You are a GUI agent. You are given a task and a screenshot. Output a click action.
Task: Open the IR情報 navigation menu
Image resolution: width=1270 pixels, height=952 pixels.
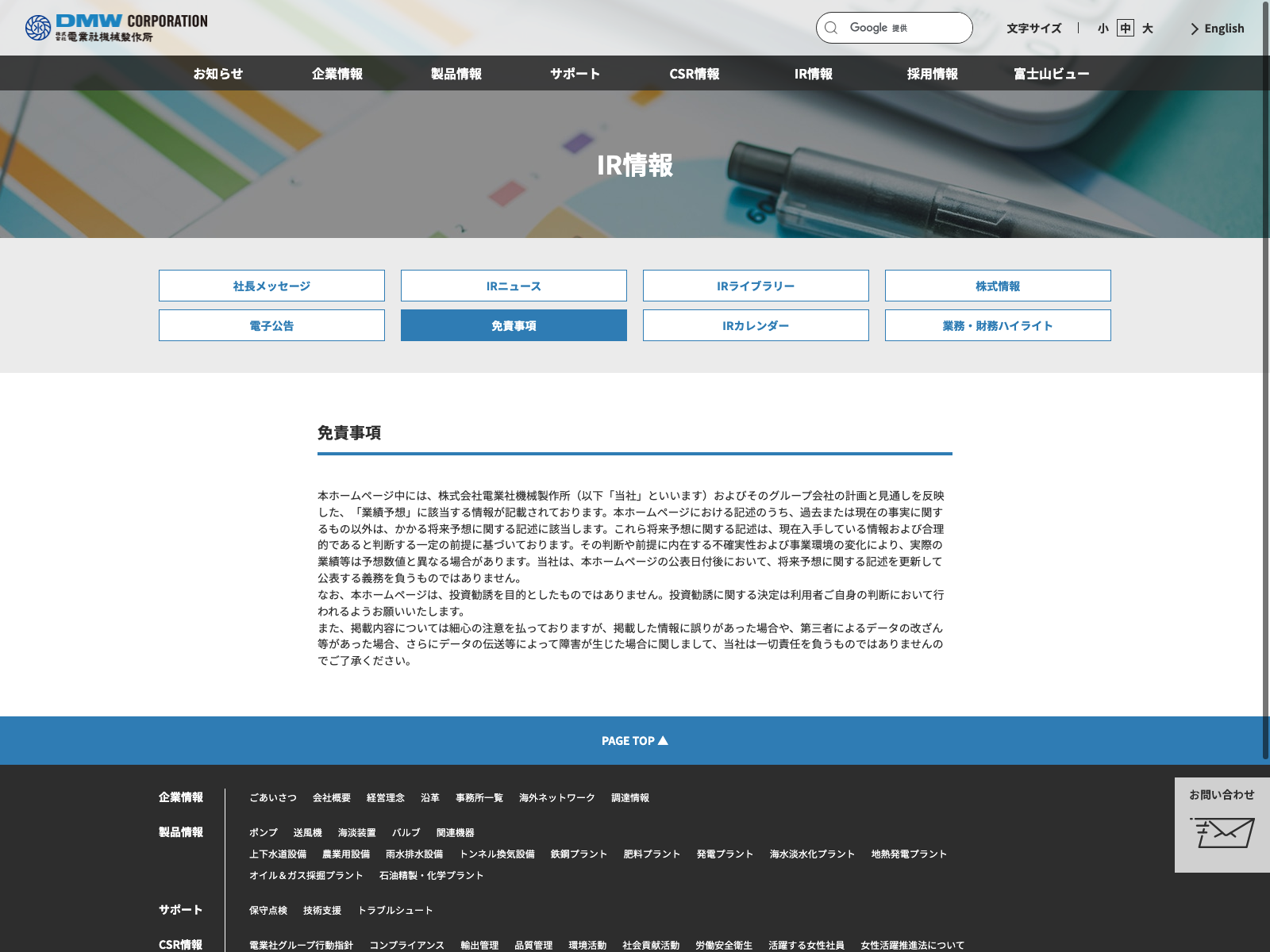pos(814,74)
